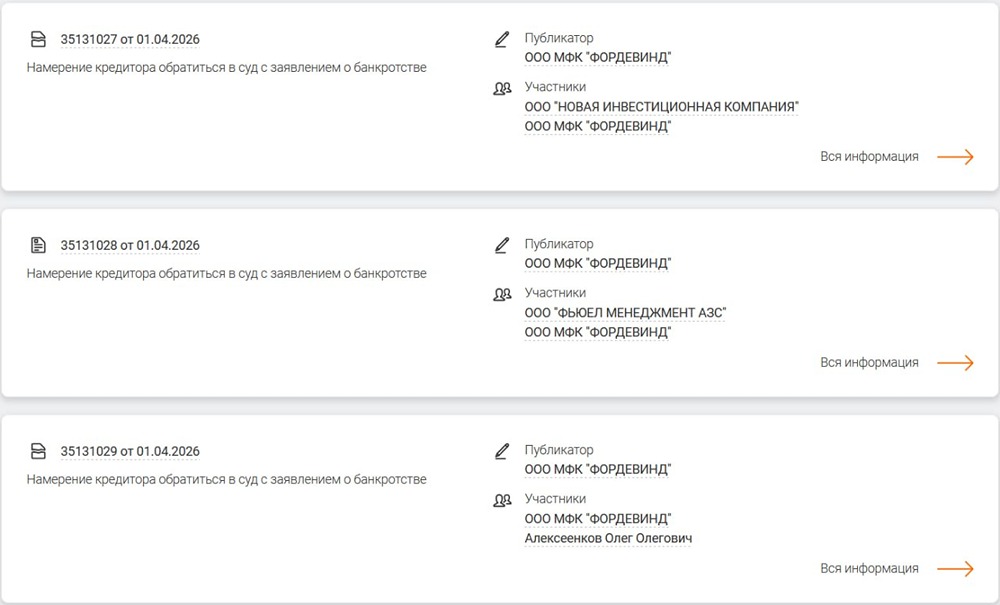This screenshot has width=1000, height=605.
Task: Click the pencil publisher icon in the third card
Action: point(501,451)
